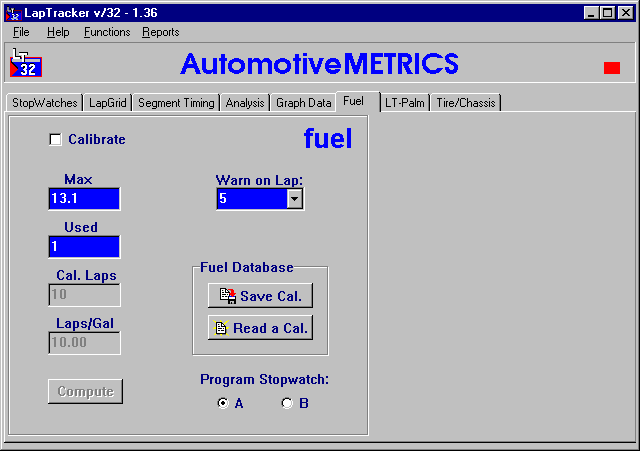
Task: Switch to the Tire/Chassis tab
Action: point(466,102)
